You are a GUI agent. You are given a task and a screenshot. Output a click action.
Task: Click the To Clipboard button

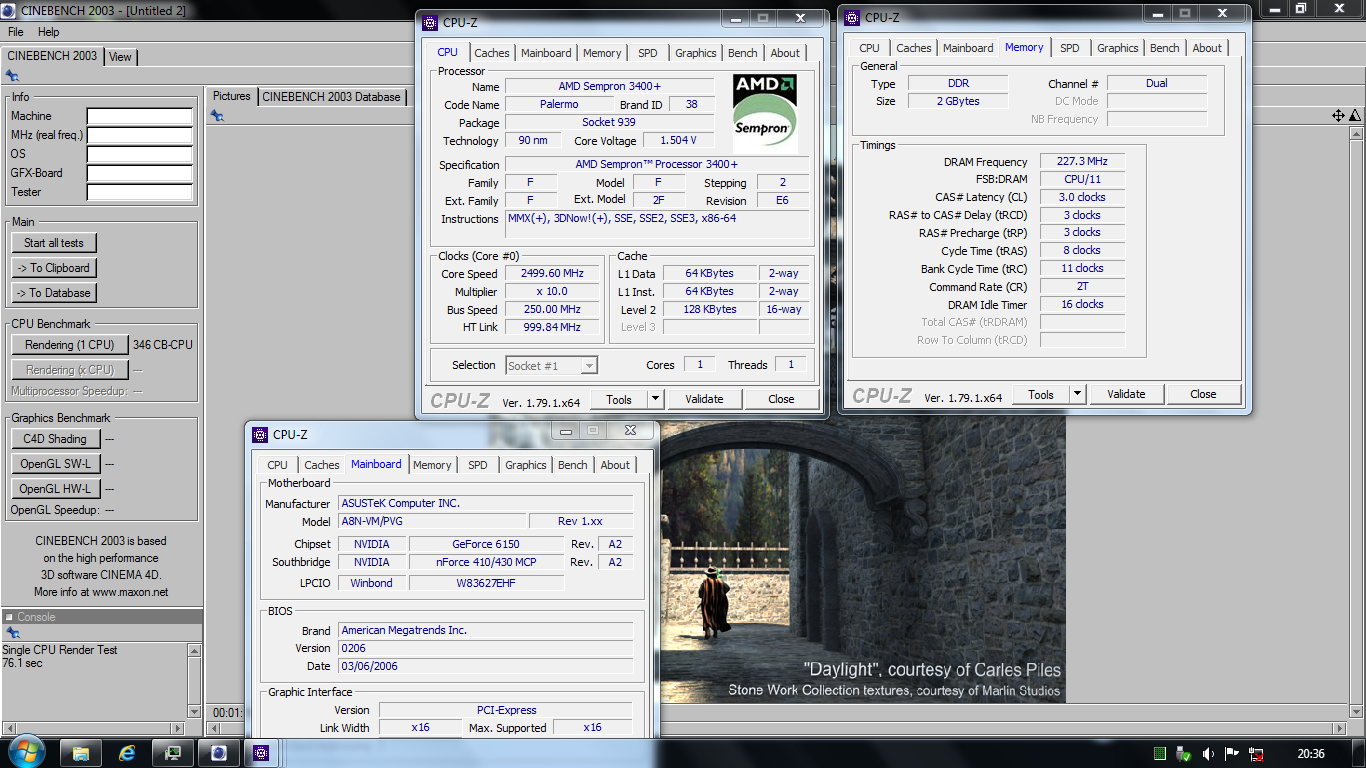coord(54,268)
